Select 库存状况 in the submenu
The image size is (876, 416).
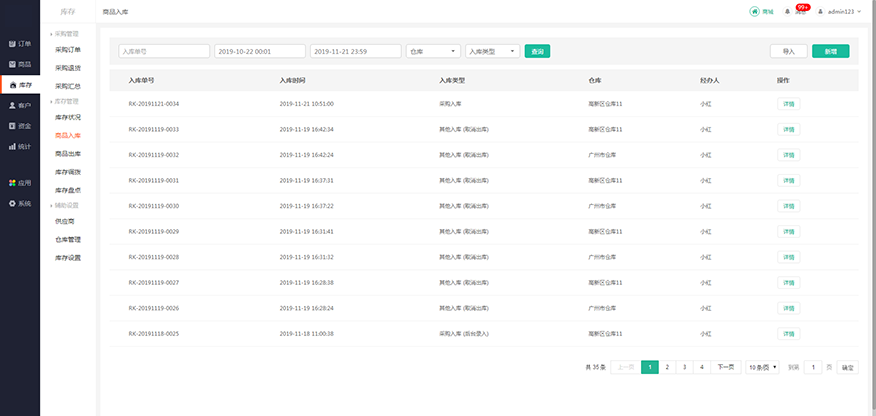tap(68, 118)
